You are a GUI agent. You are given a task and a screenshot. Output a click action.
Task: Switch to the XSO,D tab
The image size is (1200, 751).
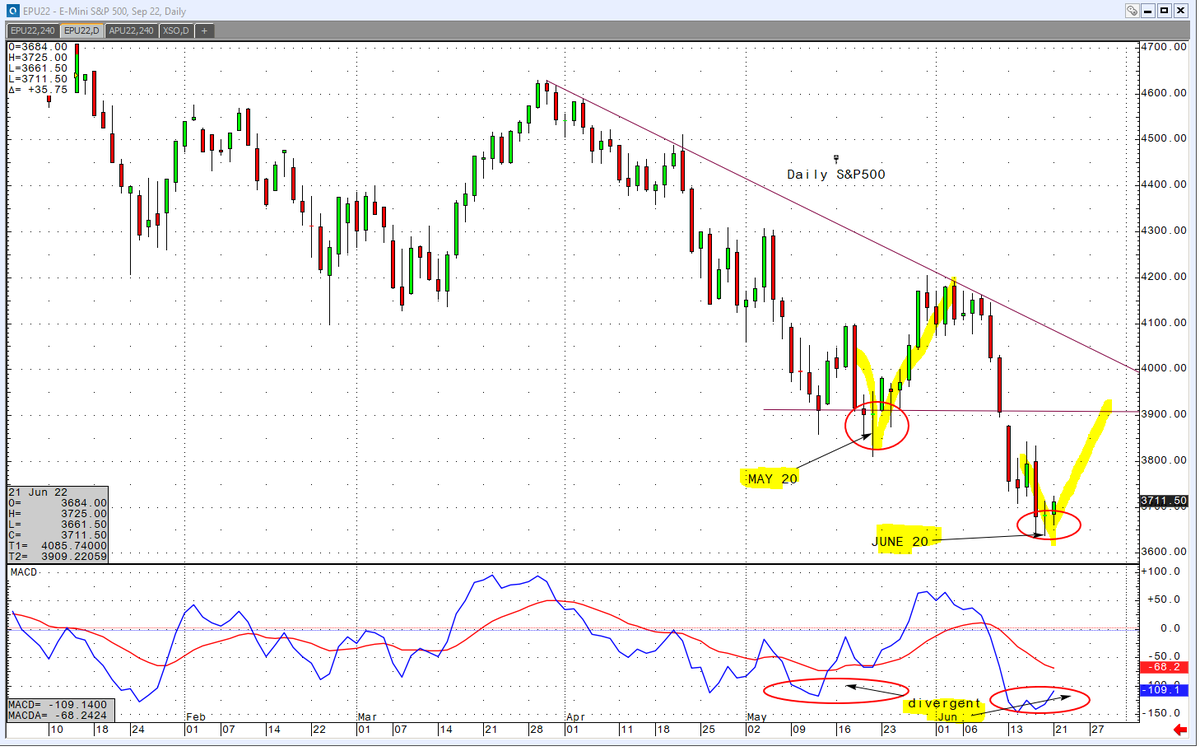176,31
